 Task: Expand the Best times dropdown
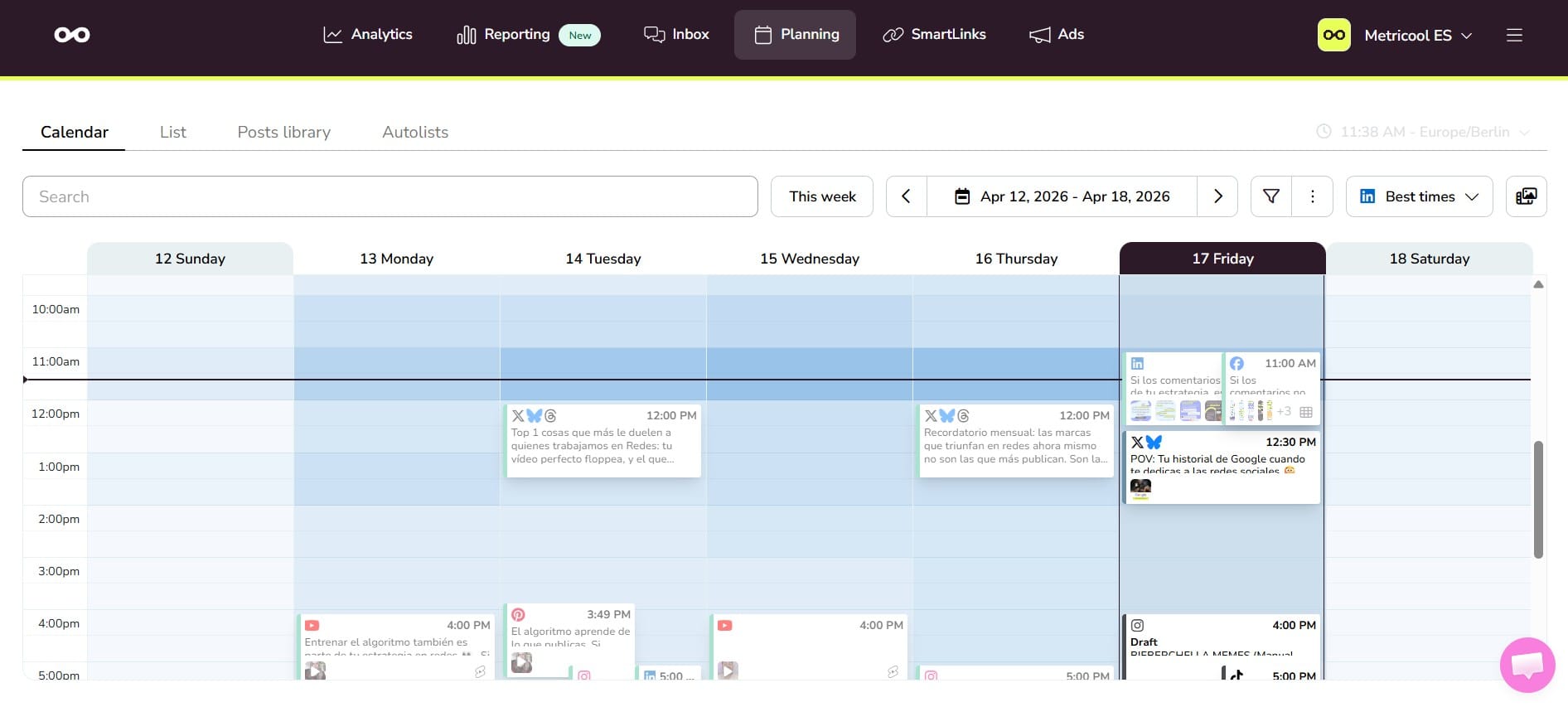[x=1420, y=196]
